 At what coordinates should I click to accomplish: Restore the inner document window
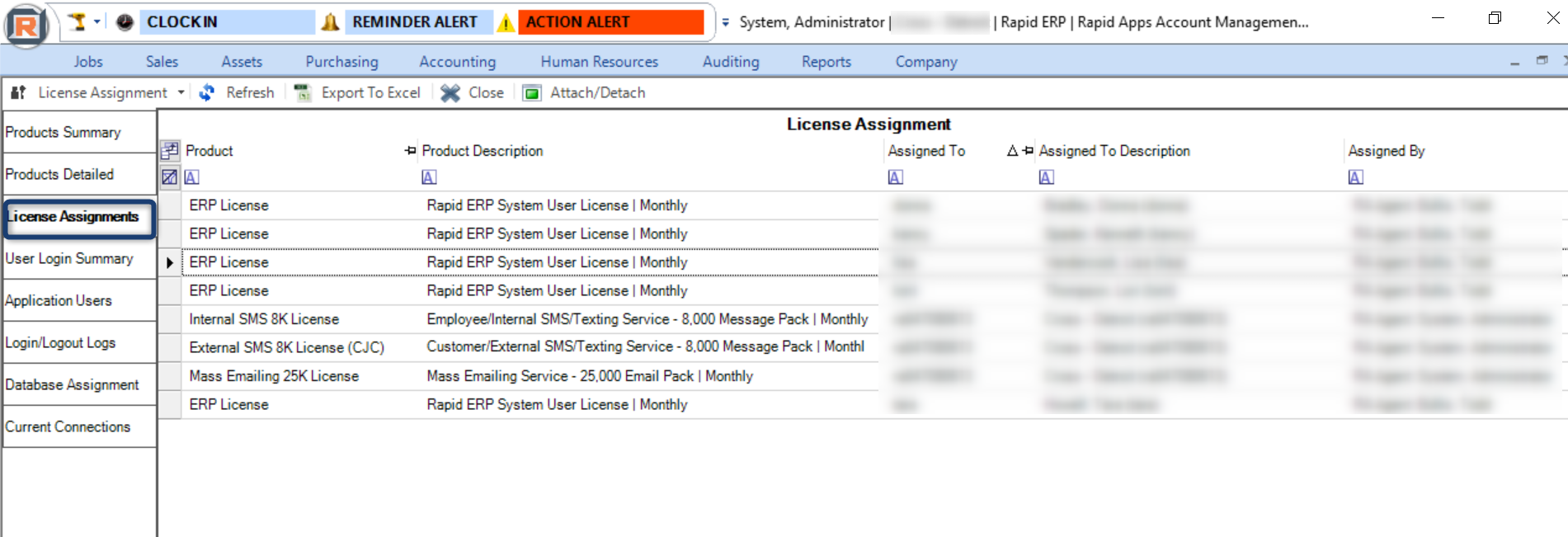[1542, 60]
